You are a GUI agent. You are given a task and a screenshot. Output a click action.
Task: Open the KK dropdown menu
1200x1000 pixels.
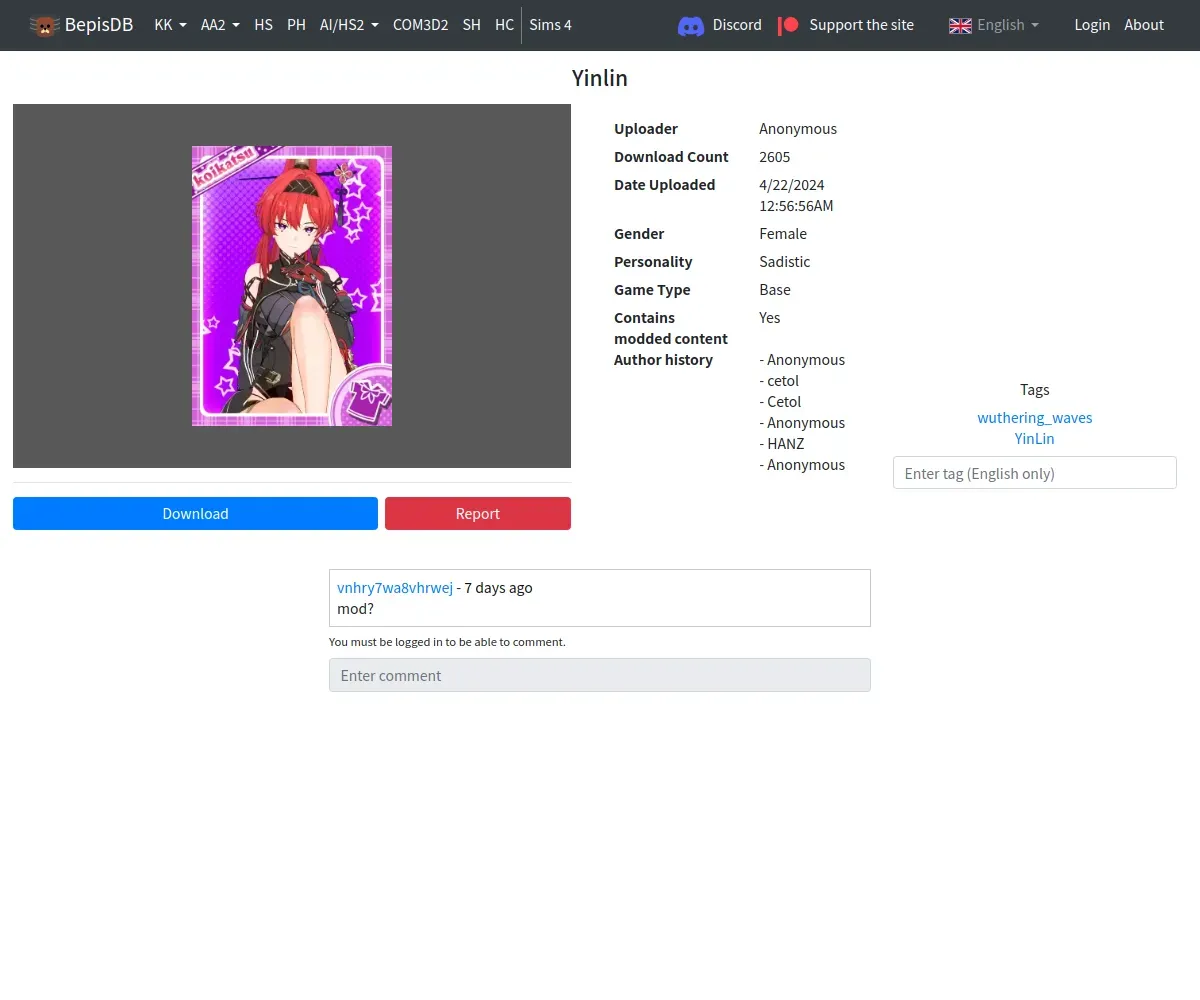170,25
